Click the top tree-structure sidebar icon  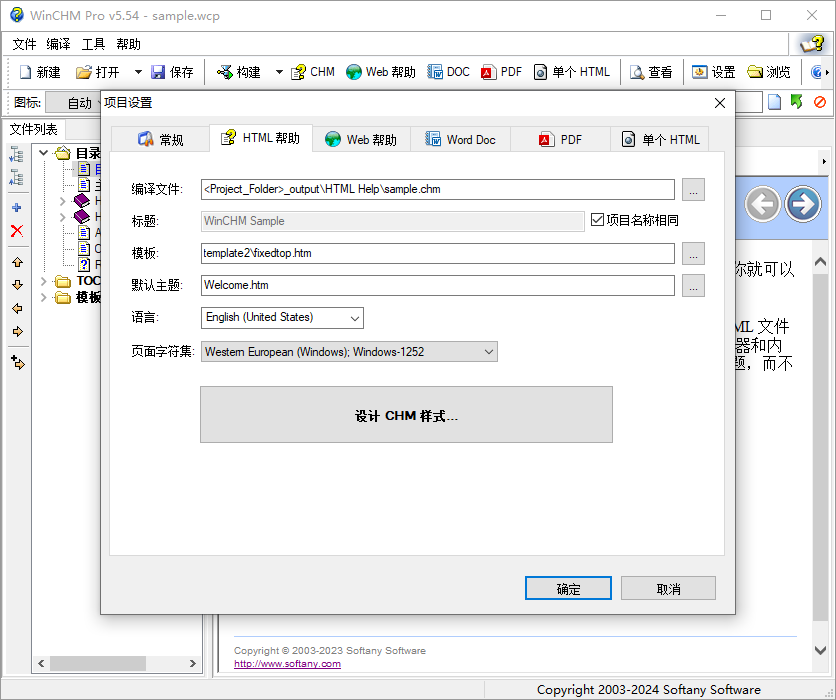tap(17, 154)
